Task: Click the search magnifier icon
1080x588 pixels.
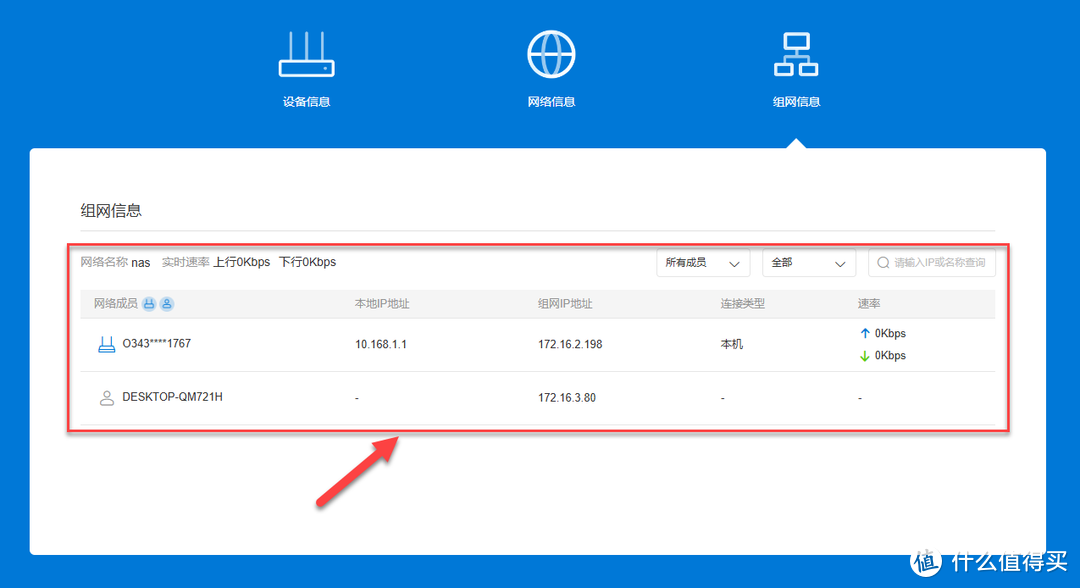Action: click(x=883, y=263)
